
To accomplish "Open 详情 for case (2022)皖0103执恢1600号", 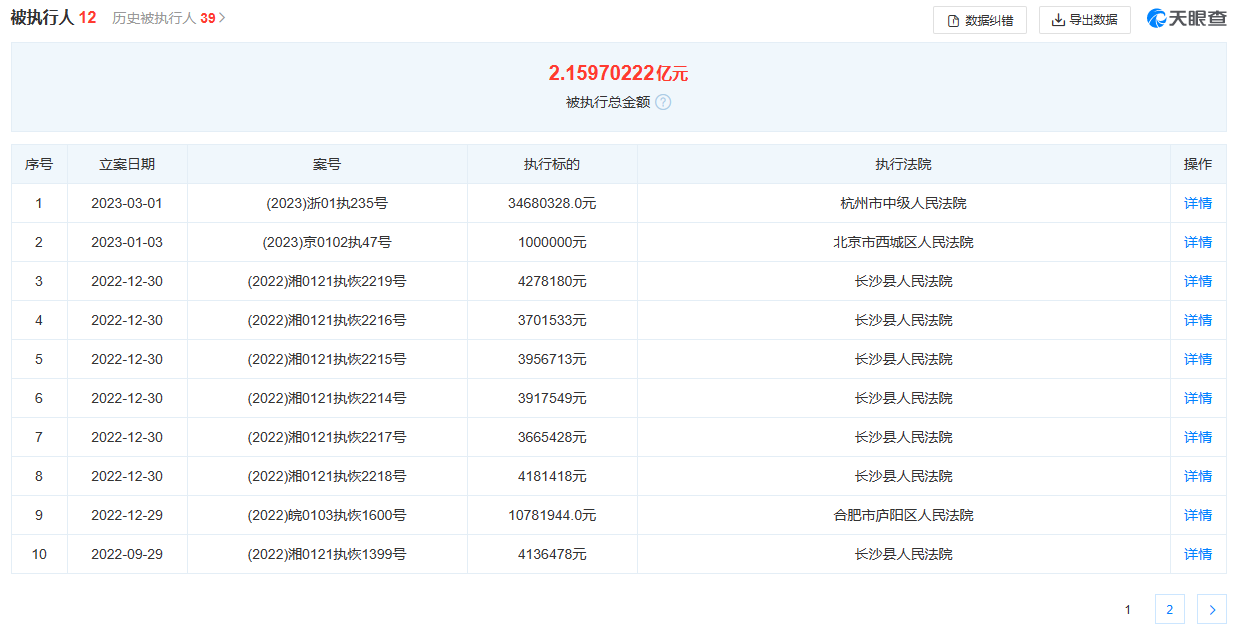I will [1198, 515].
